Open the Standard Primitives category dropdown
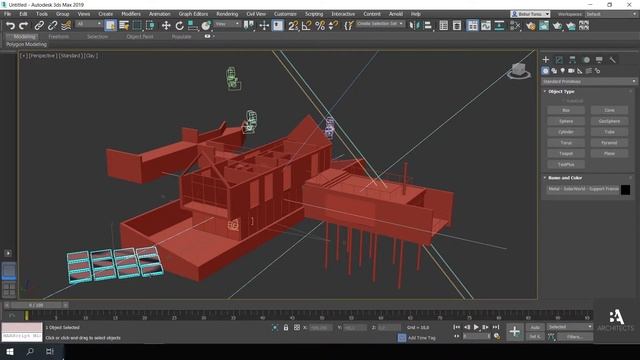Screen dimensions: 640x360 589,82
